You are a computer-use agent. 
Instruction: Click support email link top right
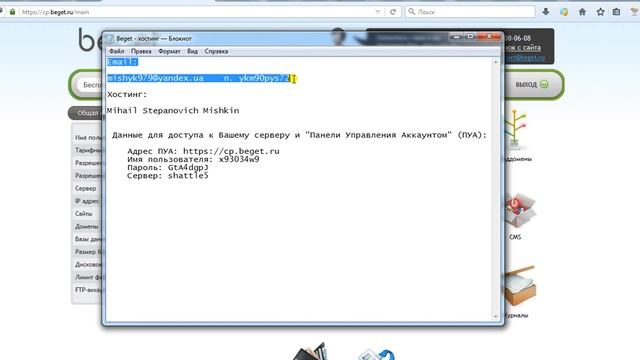[525, 58]
